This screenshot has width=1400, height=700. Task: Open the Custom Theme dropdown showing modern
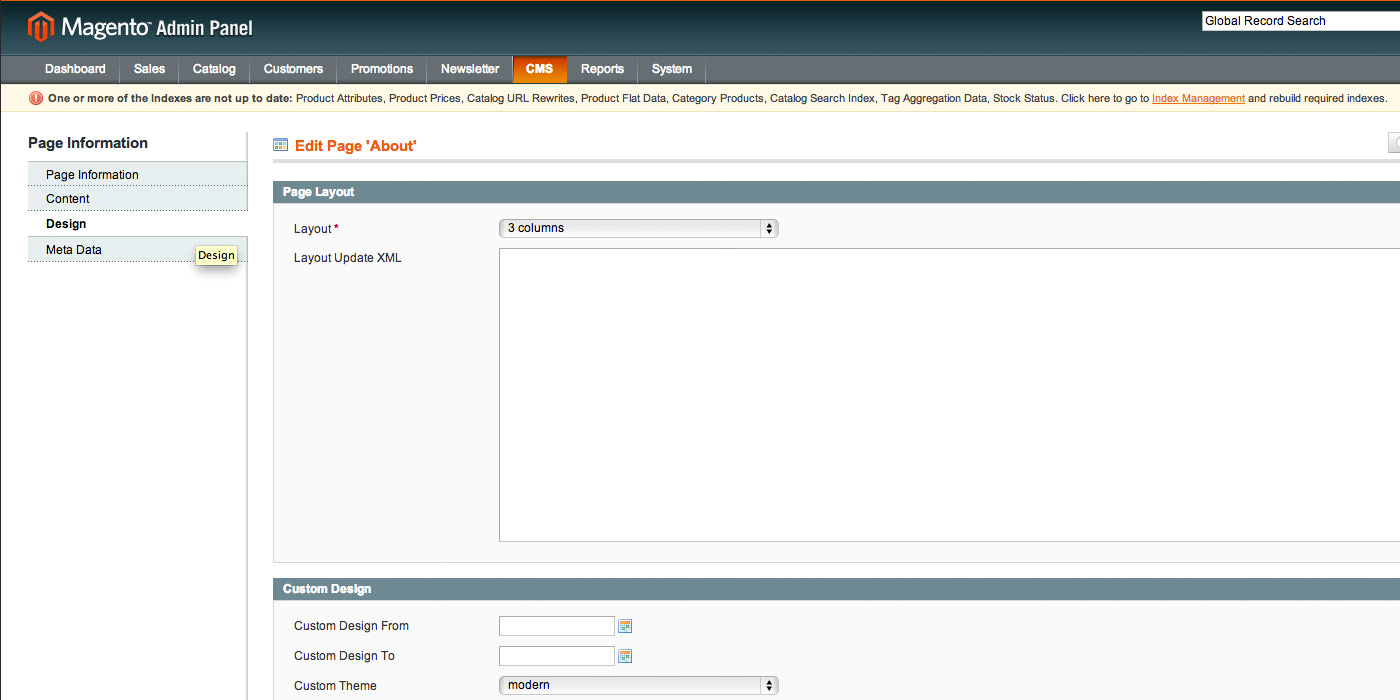(x=638, y=685)
